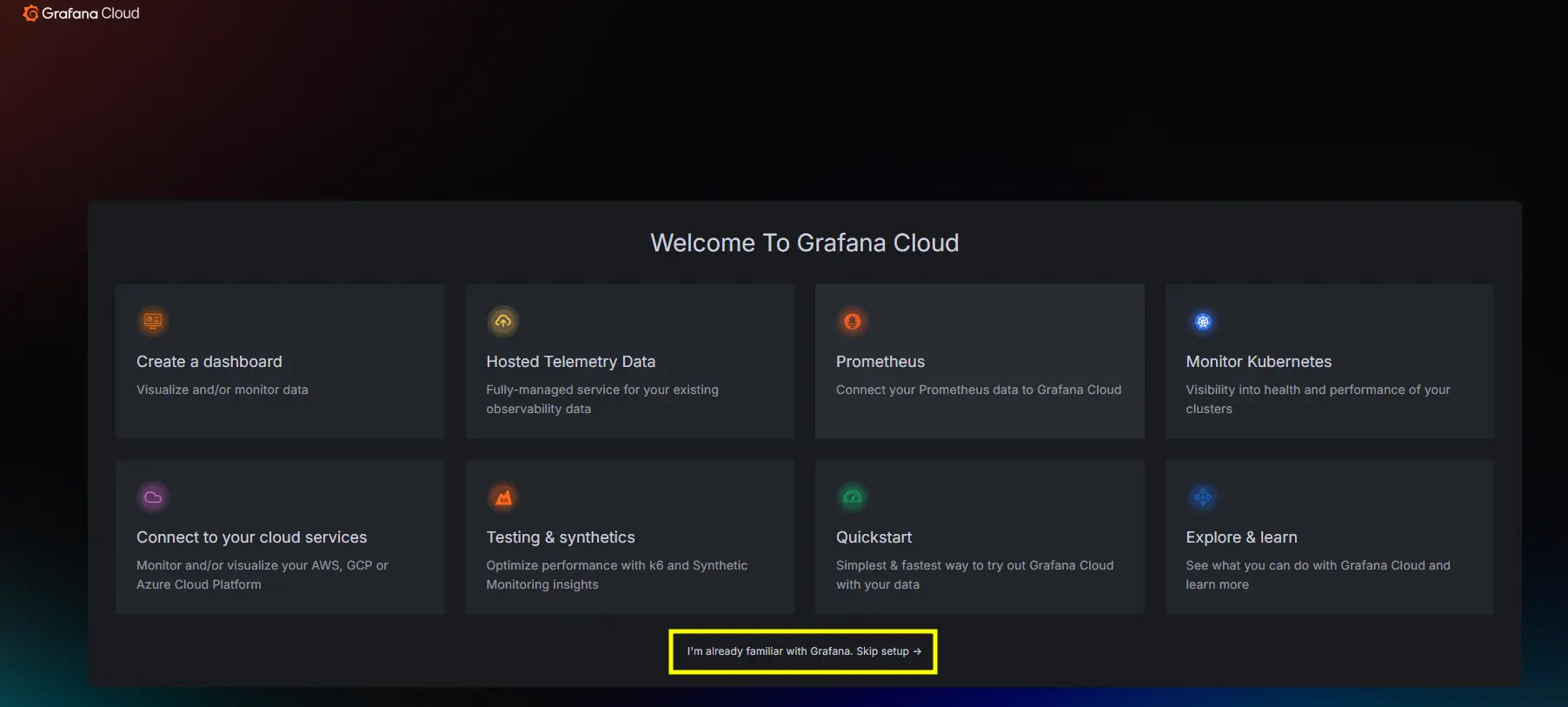
Task: Click the Grafana Cloud logo
Action: (x=81, y=13)
